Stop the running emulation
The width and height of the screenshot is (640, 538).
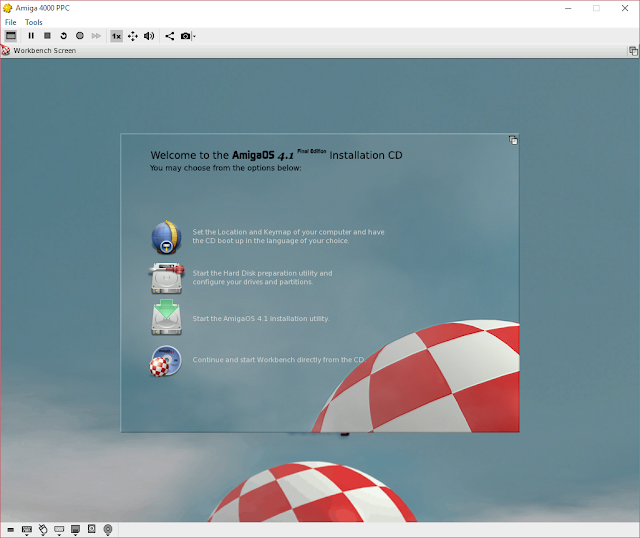click(47, 36)
